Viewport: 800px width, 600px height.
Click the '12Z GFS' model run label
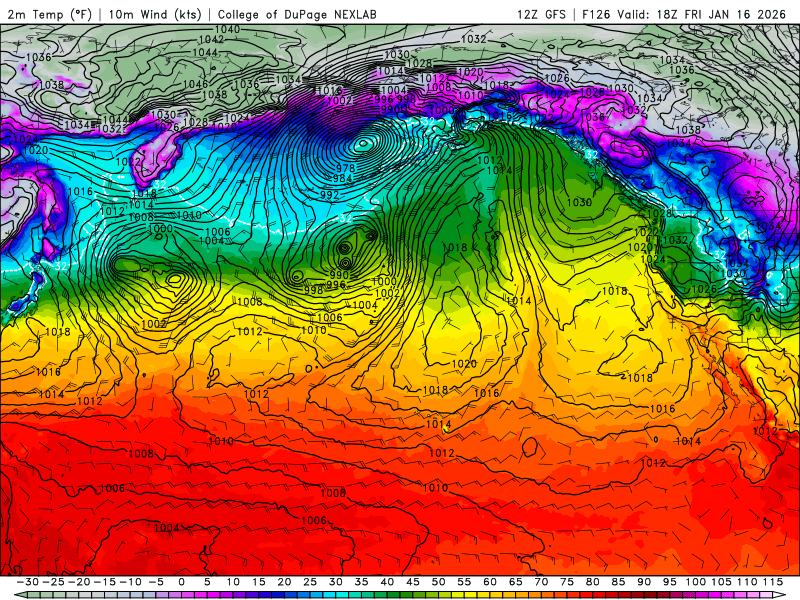(x=541, y=14)
